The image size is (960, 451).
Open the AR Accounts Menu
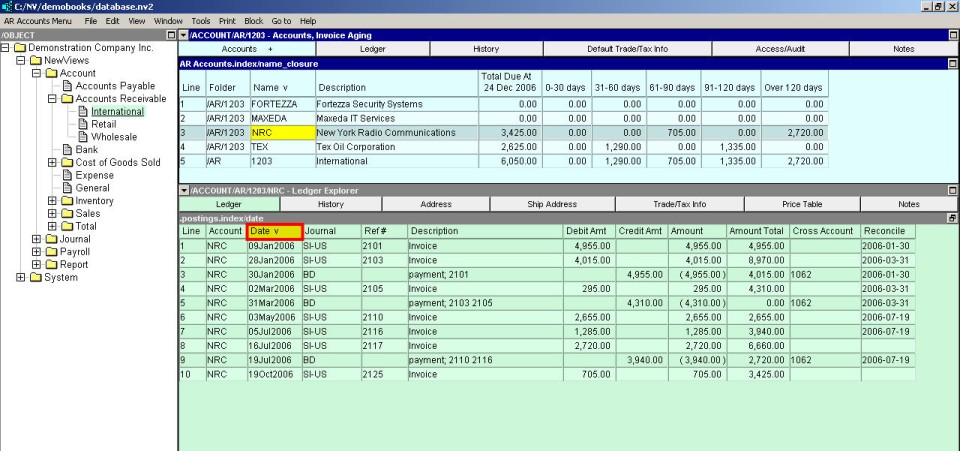pyautogui.click(x=37, y=20)
